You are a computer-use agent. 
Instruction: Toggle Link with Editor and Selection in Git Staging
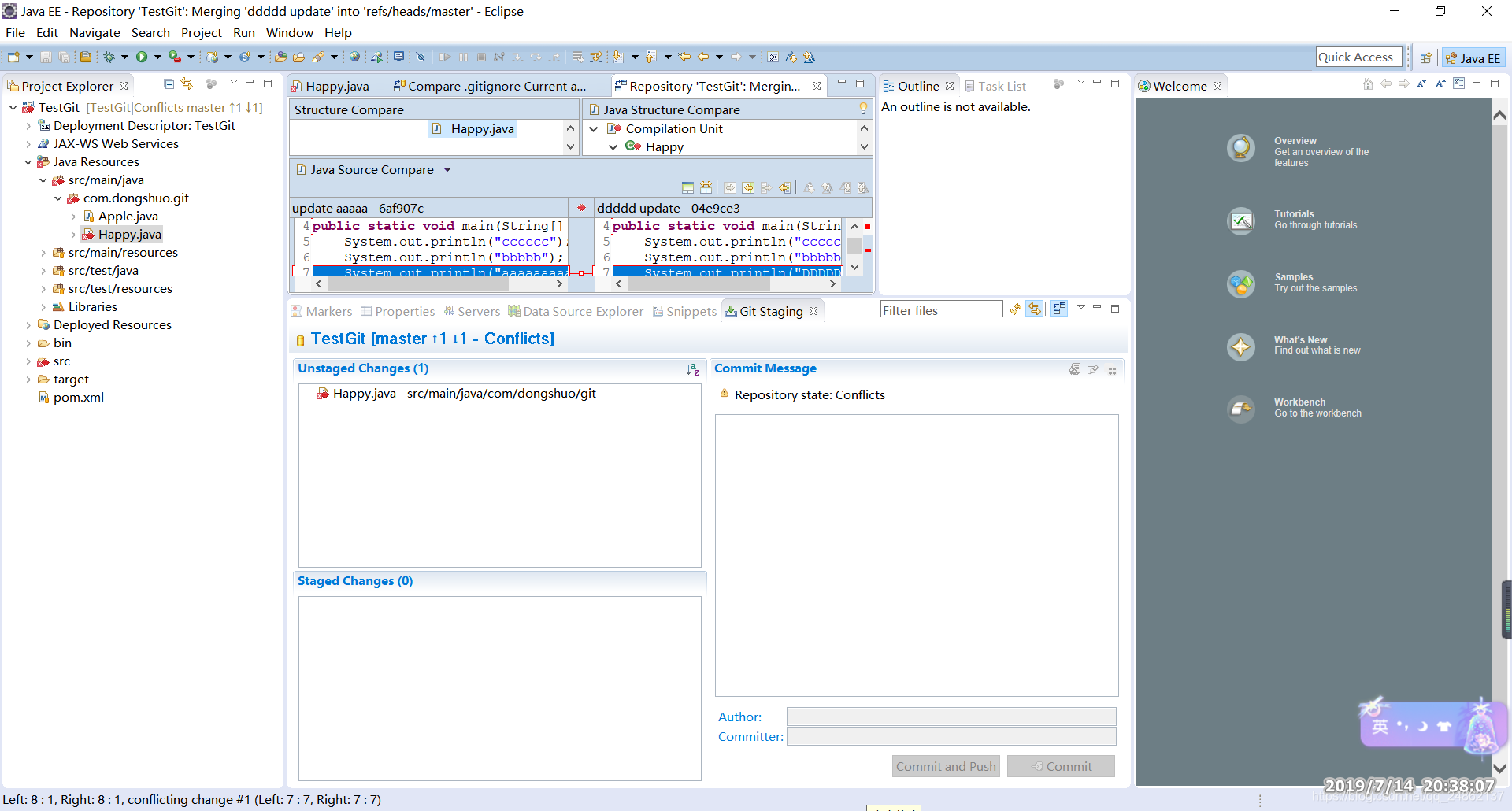[1035, 309]
